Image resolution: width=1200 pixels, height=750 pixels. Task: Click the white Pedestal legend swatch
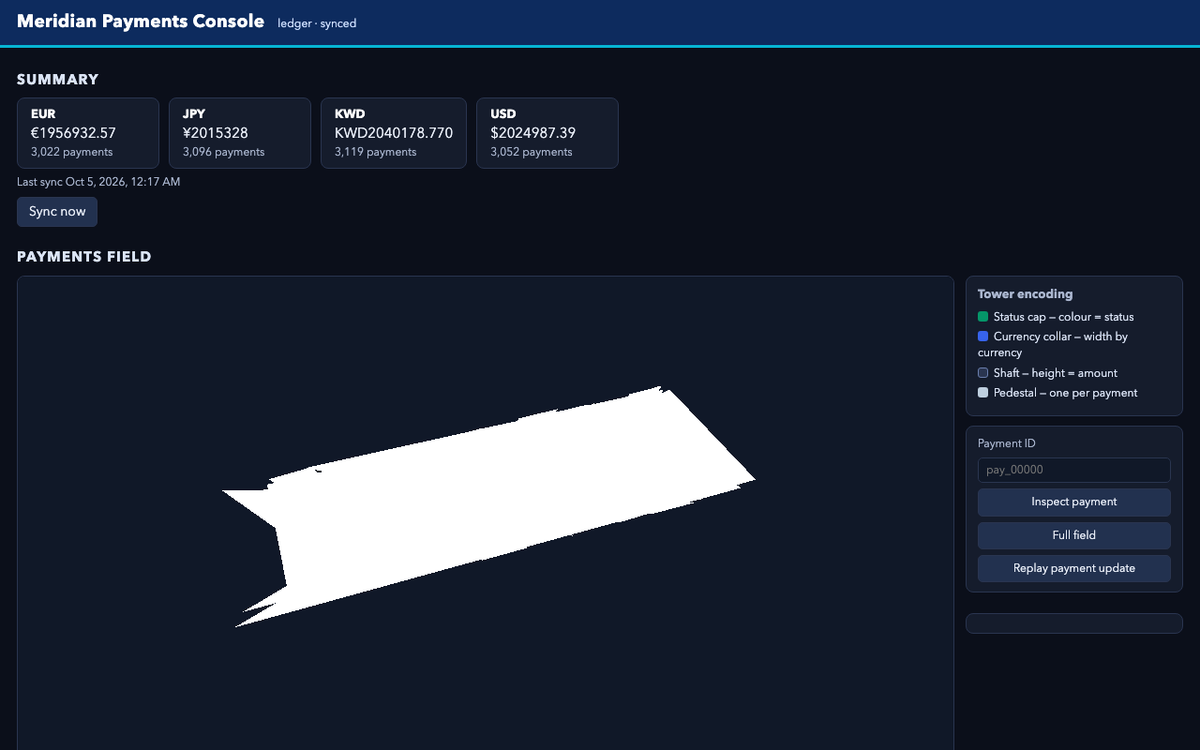click(x=983, y=393)
